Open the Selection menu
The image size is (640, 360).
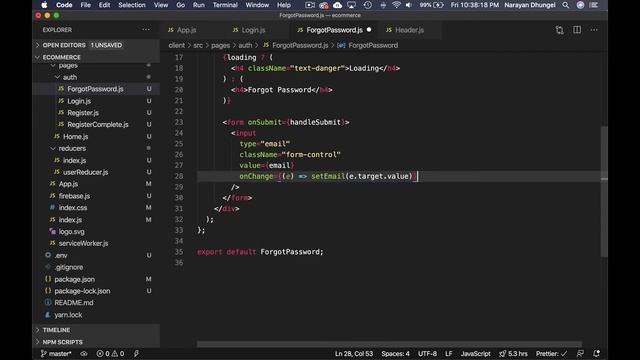tap(132, 5)
